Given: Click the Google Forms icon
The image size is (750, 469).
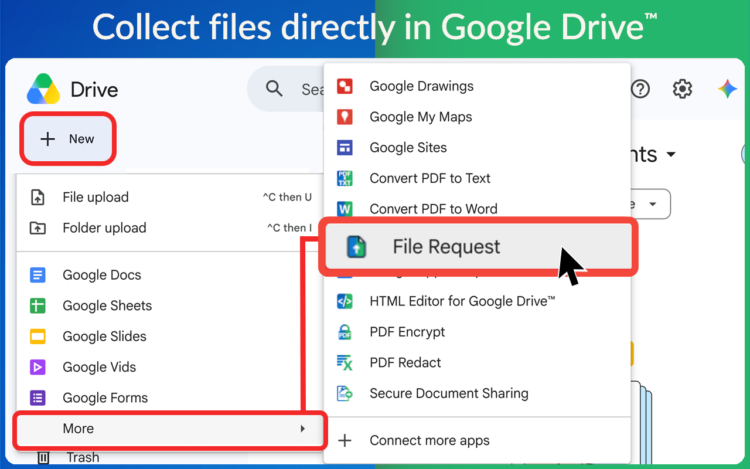Looking at the screenshot, I should (x=38, y=397).
